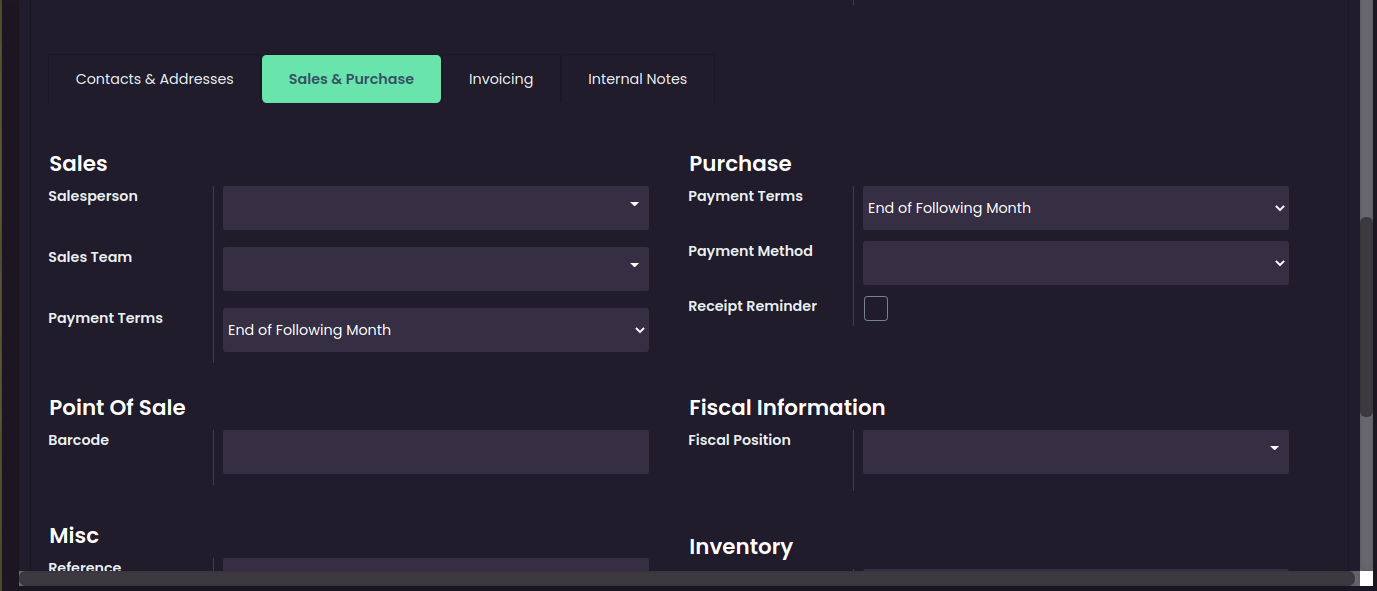This screenshot has width=1377, height=591.
Task: Click the Salesperson field label
Action: 93,196
